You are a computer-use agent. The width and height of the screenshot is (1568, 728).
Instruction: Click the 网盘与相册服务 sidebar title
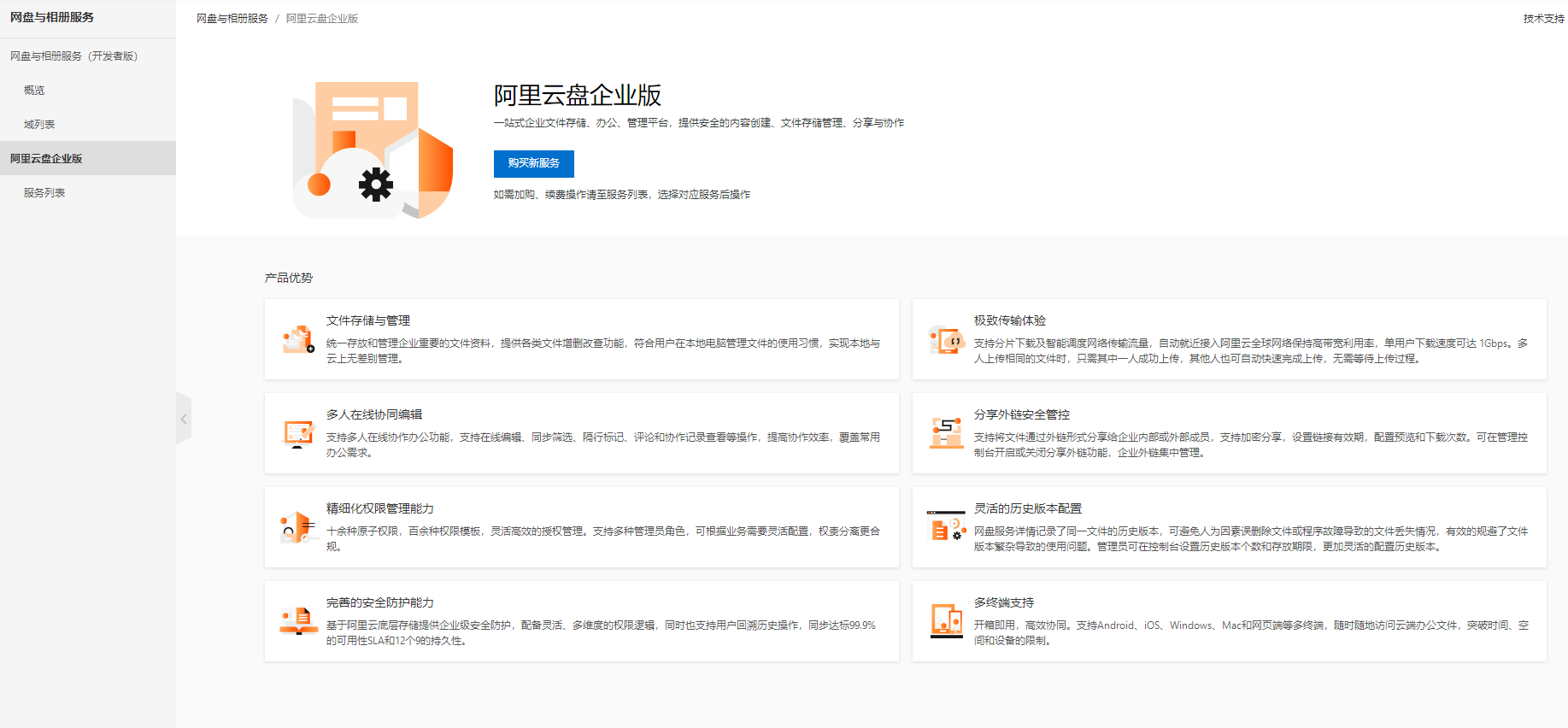pyautogui.click(x=52, y=17)
